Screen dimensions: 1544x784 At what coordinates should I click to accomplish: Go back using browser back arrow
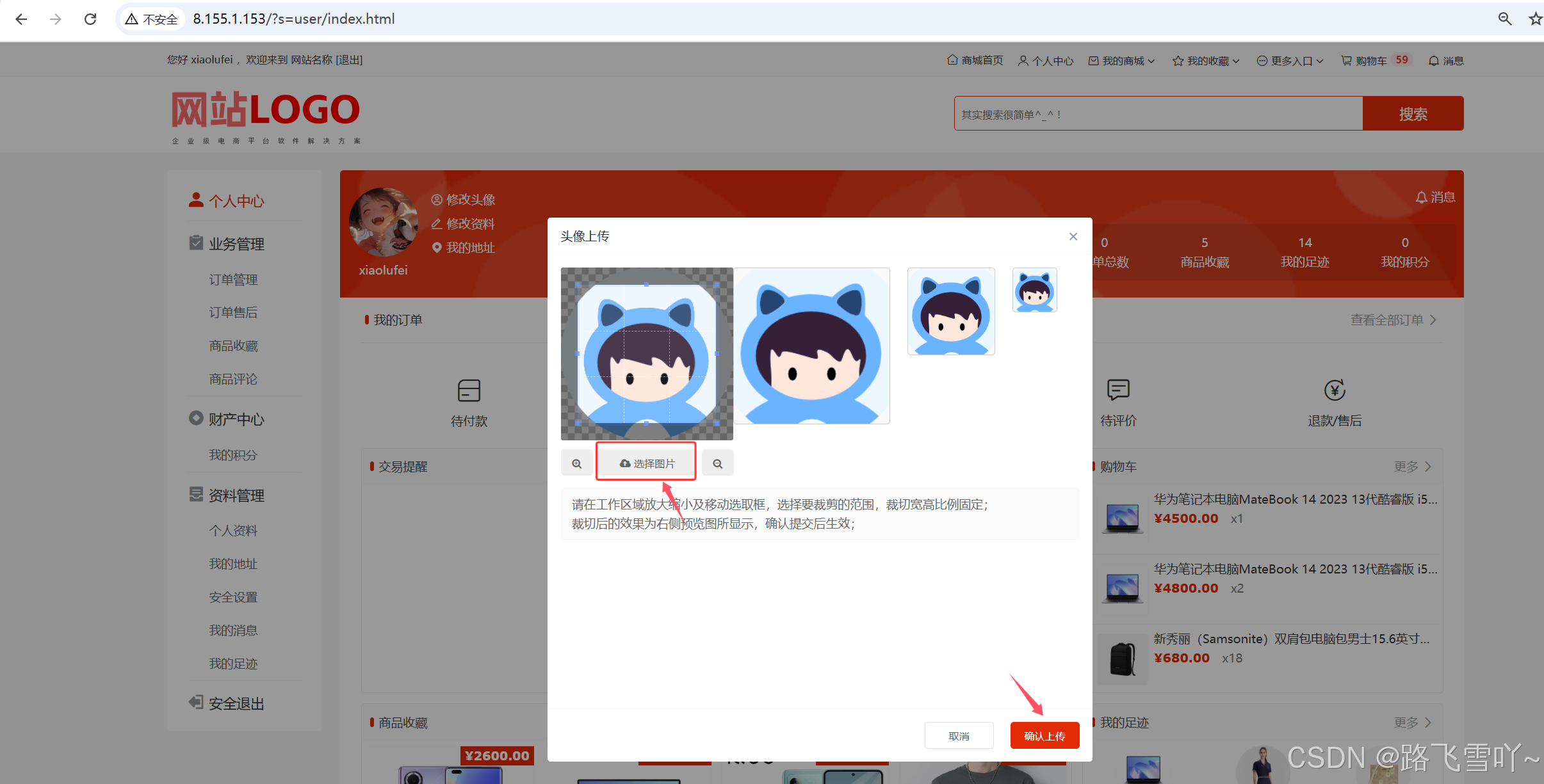(x=21, y=19)
